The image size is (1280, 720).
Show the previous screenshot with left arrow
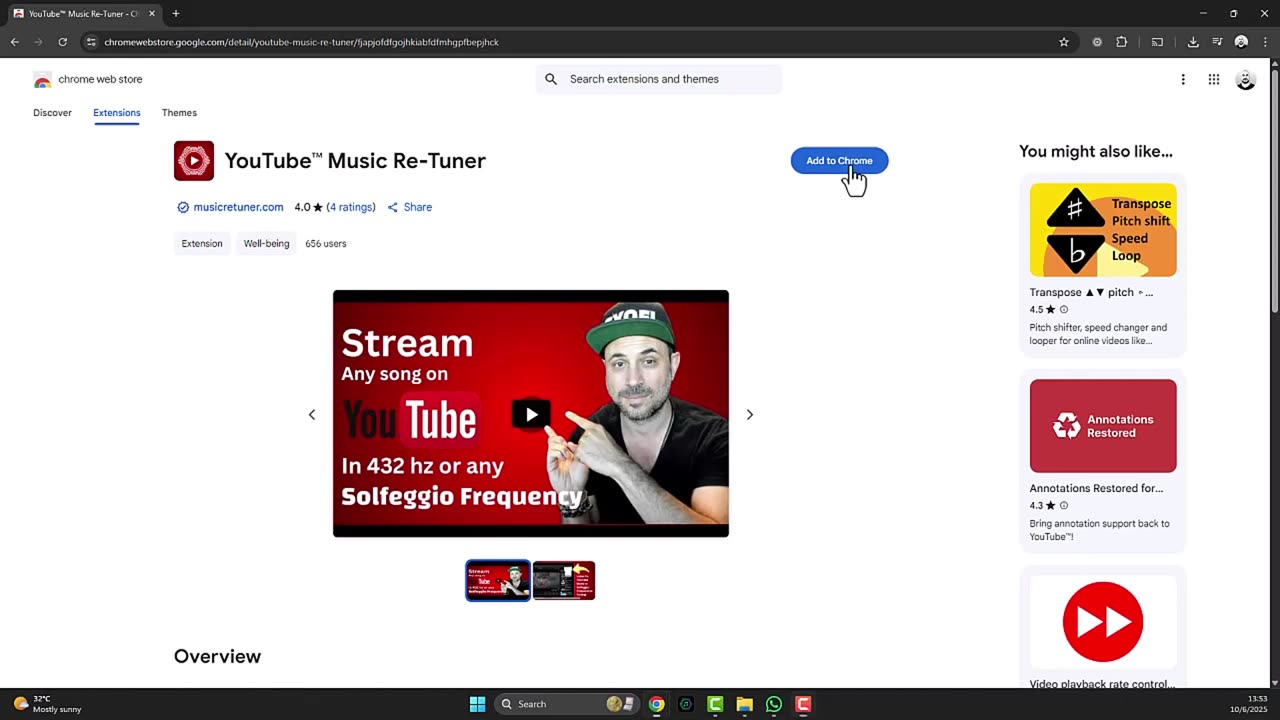click(x=312, y=414)
